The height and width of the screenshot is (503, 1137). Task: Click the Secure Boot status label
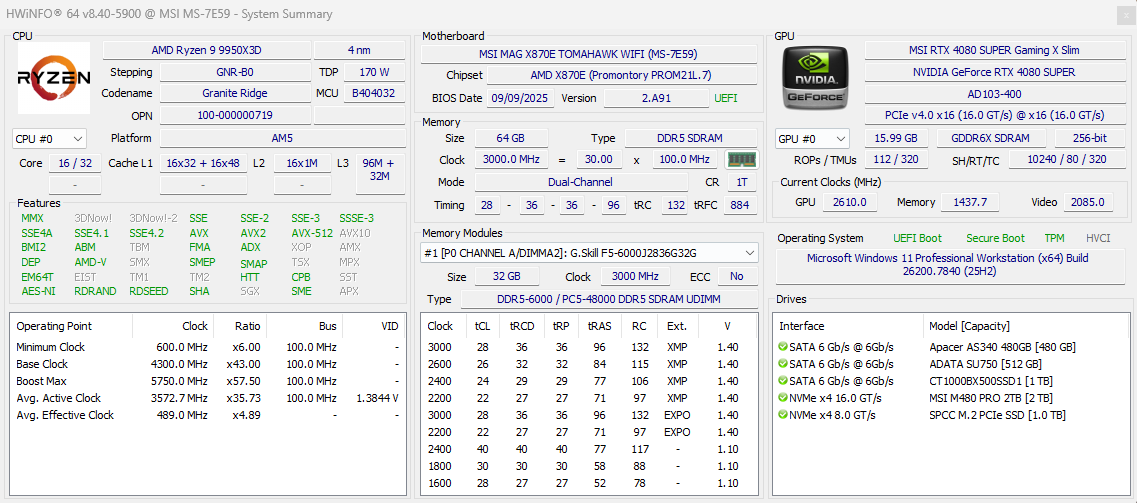click(996, 238)
